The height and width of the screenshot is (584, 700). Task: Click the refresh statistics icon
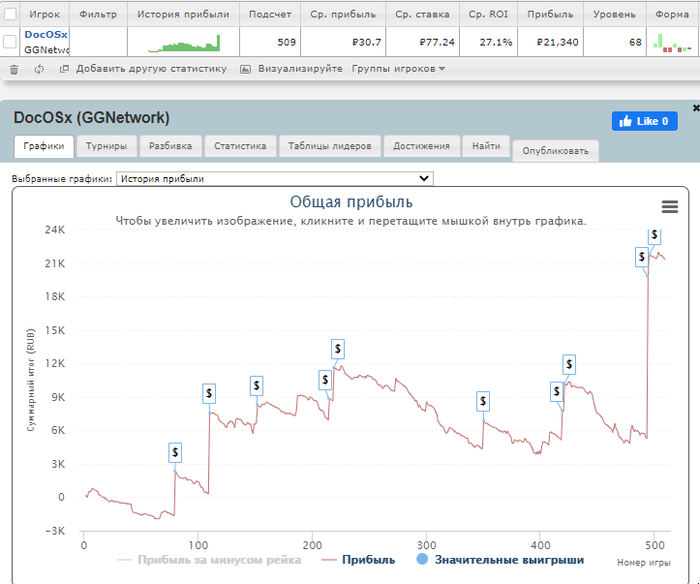39,69
